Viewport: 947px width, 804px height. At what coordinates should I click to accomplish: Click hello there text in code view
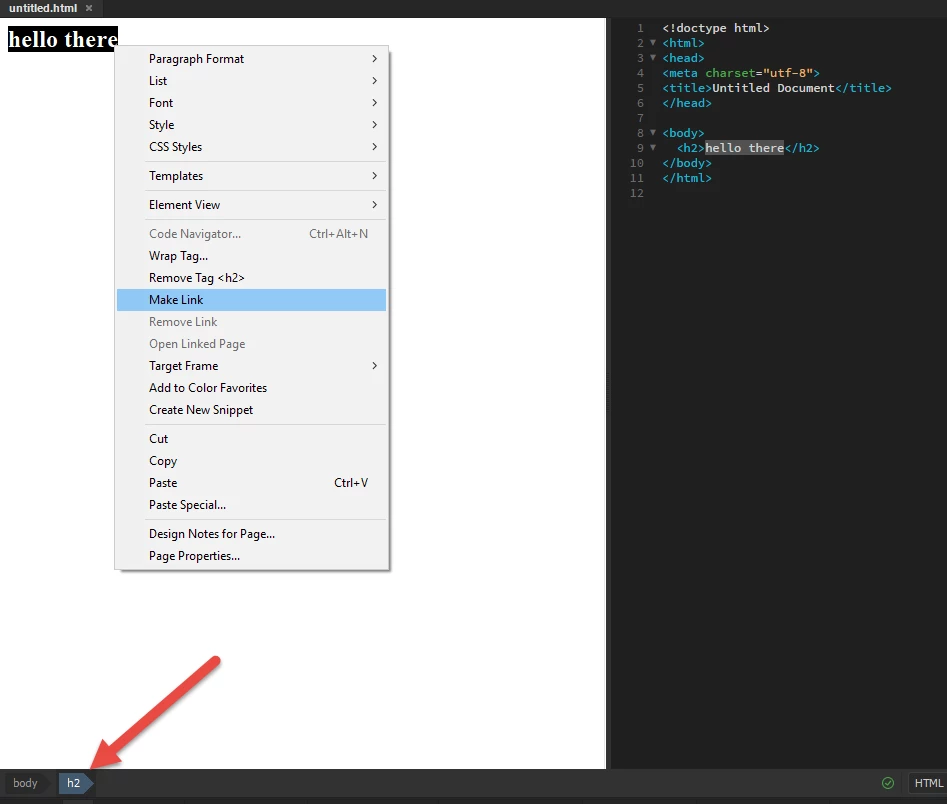coord(744,148)
